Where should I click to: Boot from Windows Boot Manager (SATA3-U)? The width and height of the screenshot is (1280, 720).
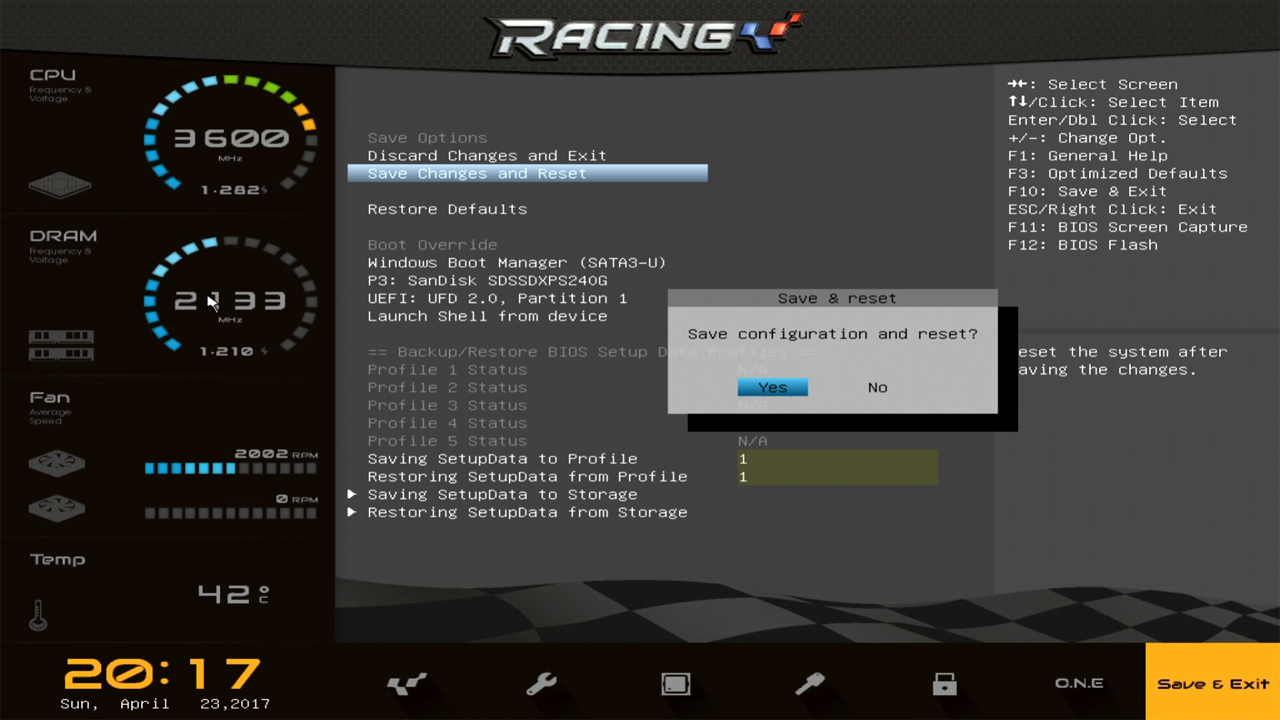click(516, 262)
